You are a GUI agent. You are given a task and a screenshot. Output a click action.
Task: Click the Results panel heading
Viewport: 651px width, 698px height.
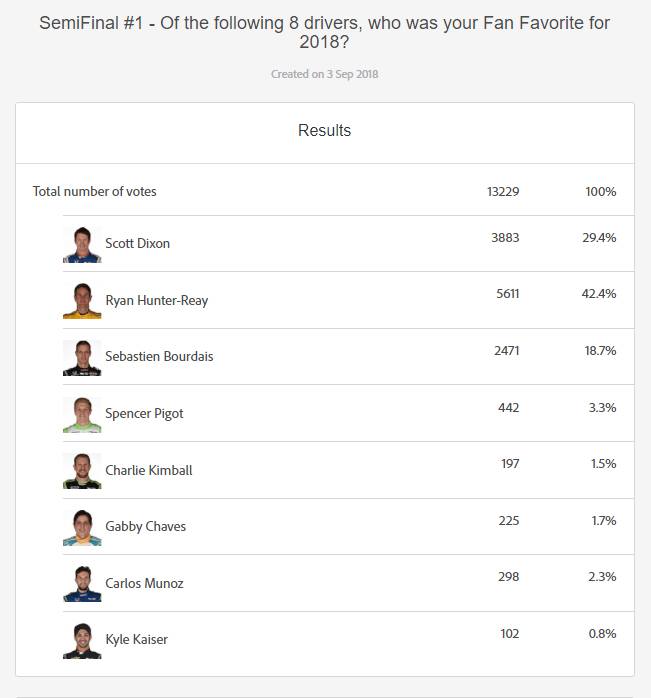click(325, 131)
